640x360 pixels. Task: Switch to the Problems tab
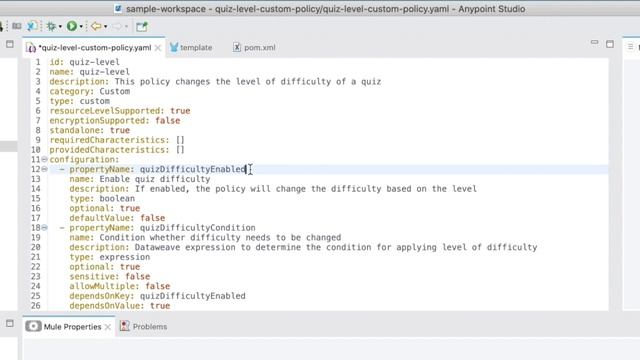pos(144,327)
